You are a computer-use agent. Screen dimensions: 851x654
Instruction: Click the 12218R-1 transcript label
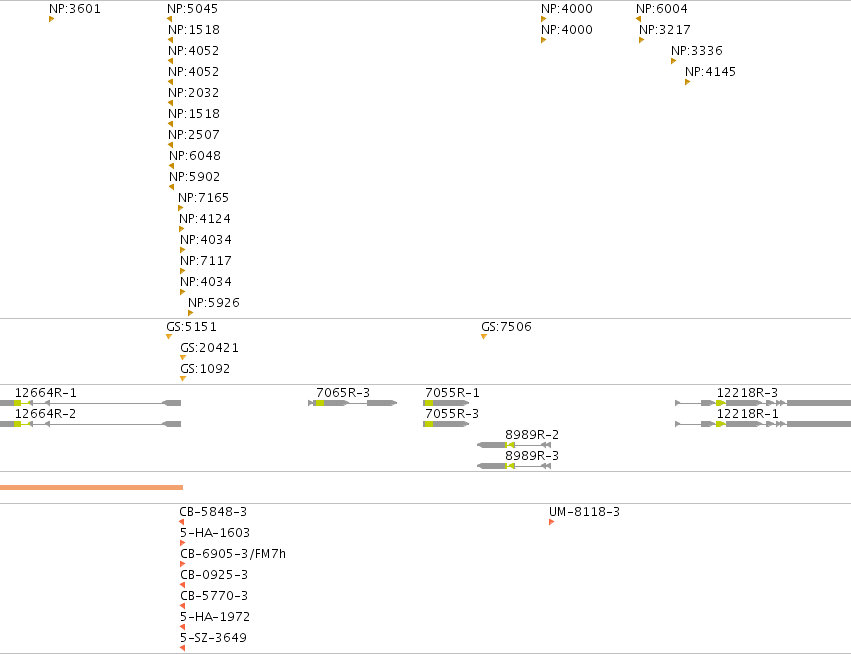coord(748,414)
